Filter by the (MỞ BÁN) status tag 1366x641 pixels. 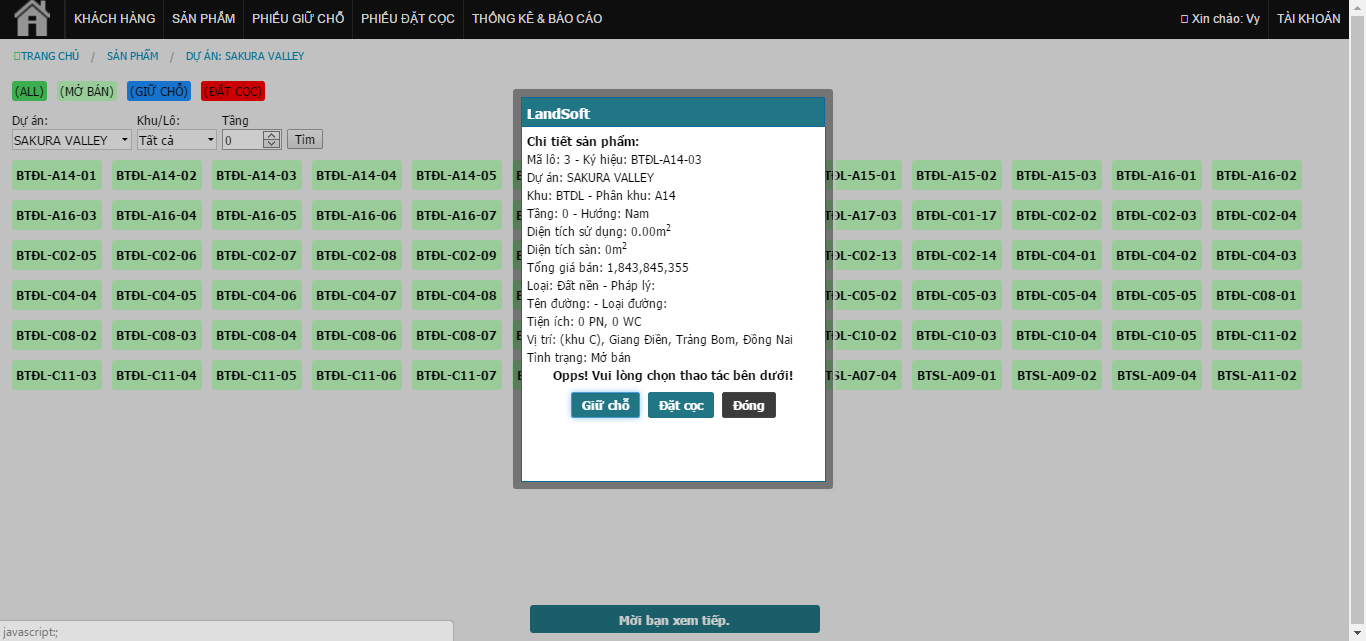pos(87,91)
